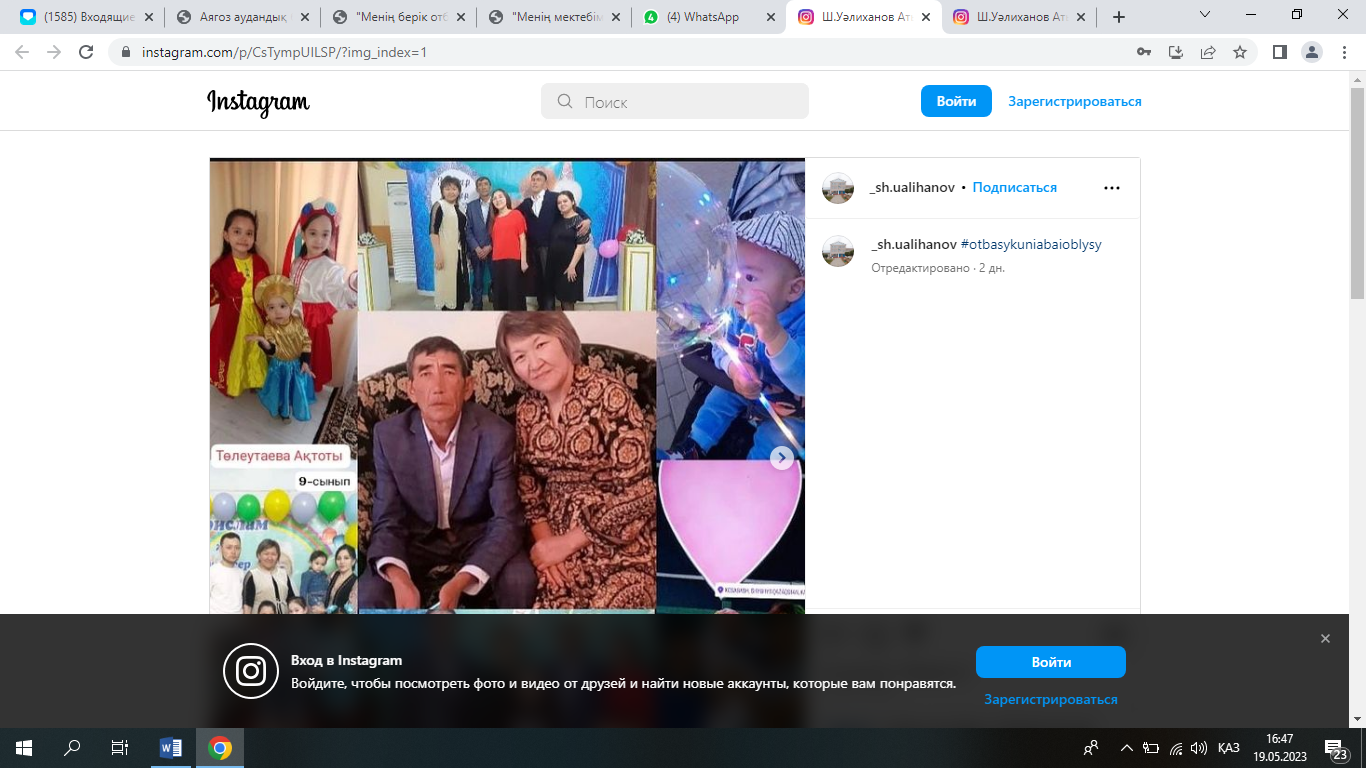
Task: Toggle the ҚАЗ keyboard language indicator
Action: point(1229,748)
